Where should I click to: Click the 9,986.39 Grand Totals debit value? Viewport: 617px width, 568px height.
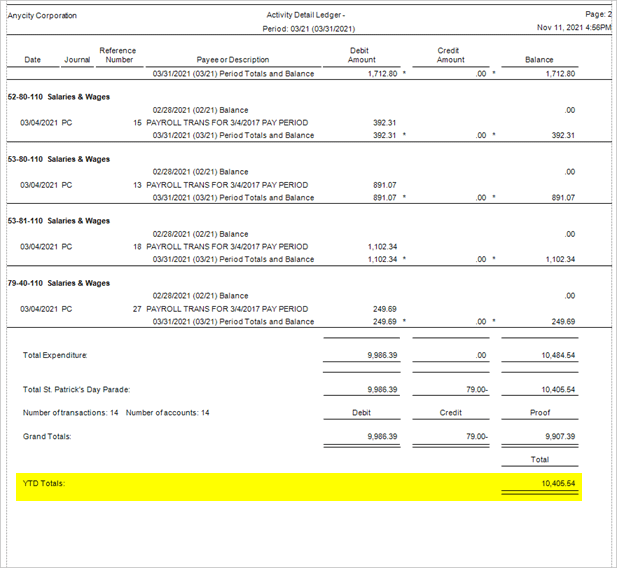pos(382,437)
